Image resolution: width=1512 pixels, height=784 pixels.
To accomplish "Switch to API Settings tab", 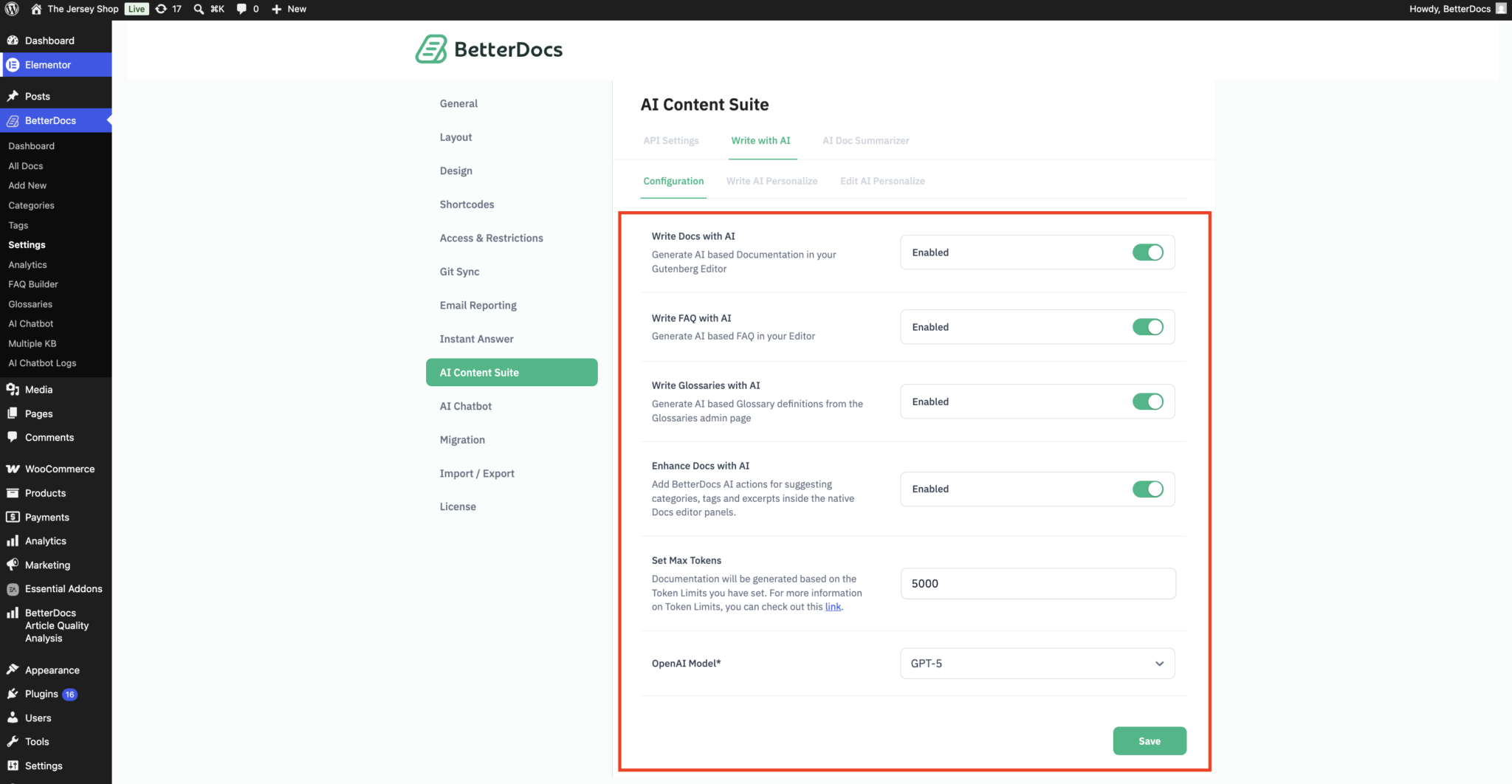I will [x=671, y=140].
